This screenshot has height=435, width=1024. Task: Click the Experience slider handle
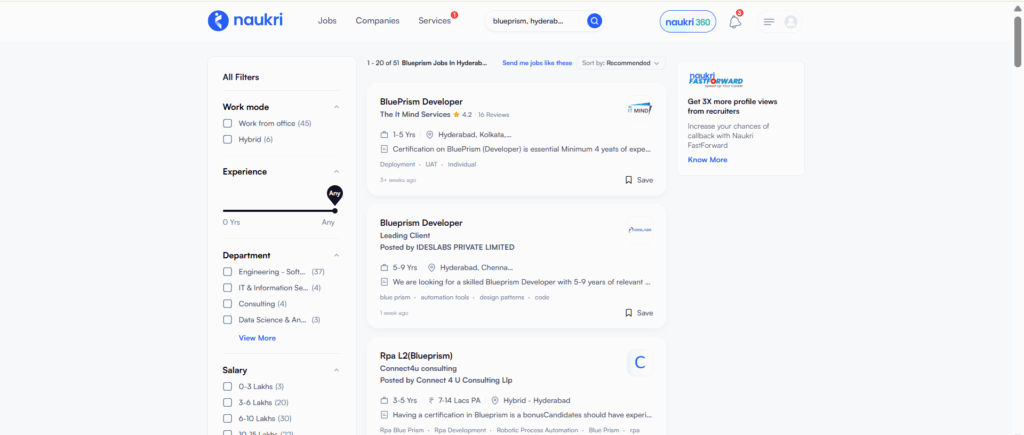(335, 211)
